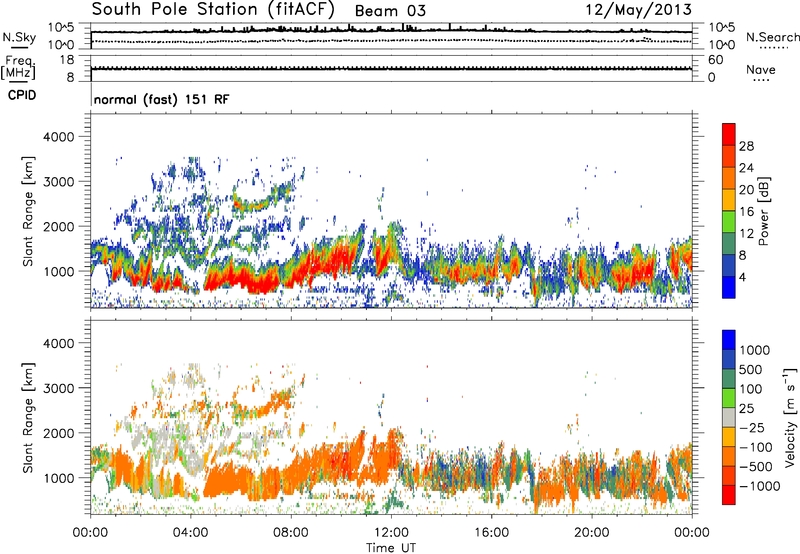Click the "Velocity [m s-1]" colorbar title
The height and width of the screenshot is (554, 800).
(x=790, y=417)
